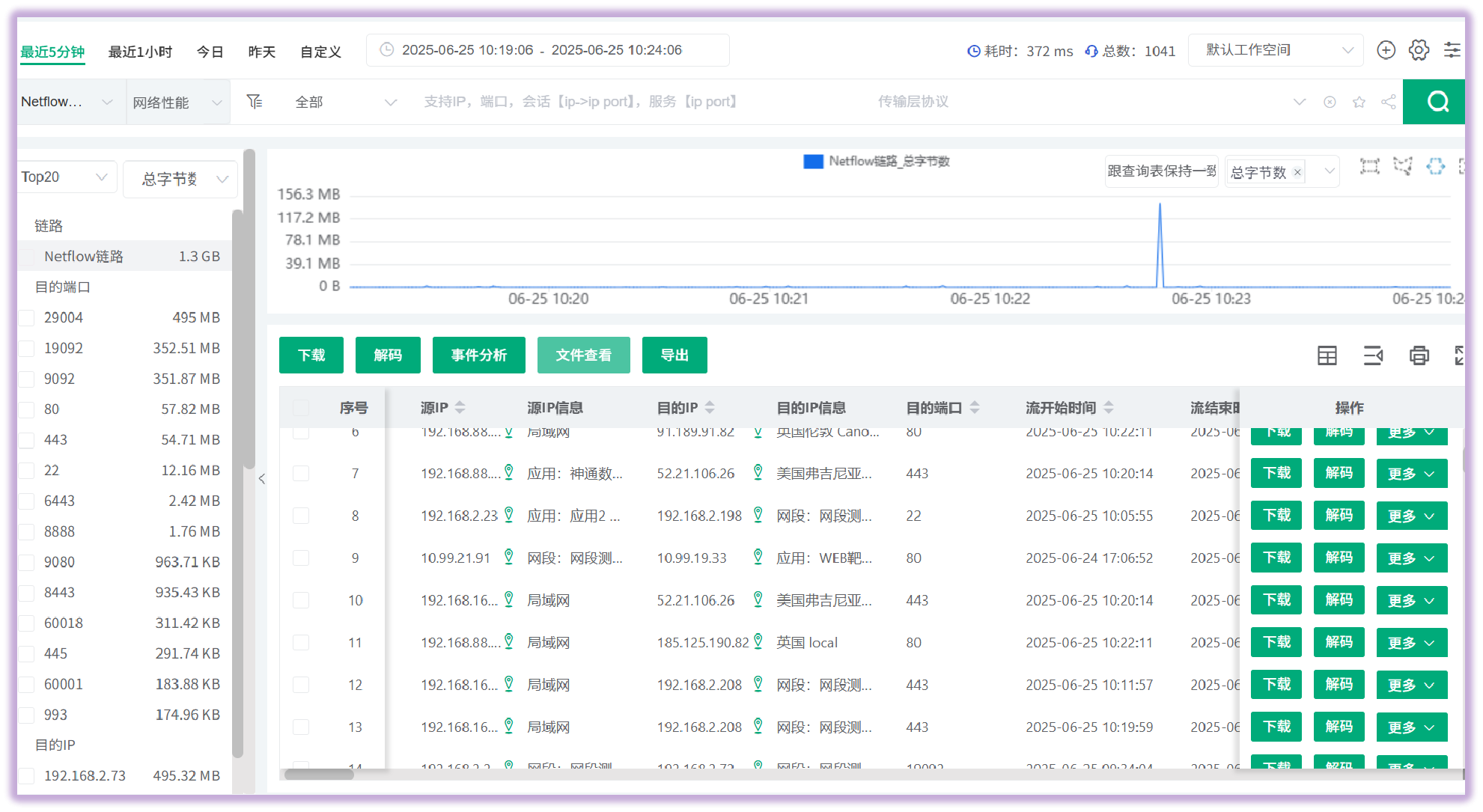Click 下载 in row 9
The image size is (1483, 812).
point(1276,558)
